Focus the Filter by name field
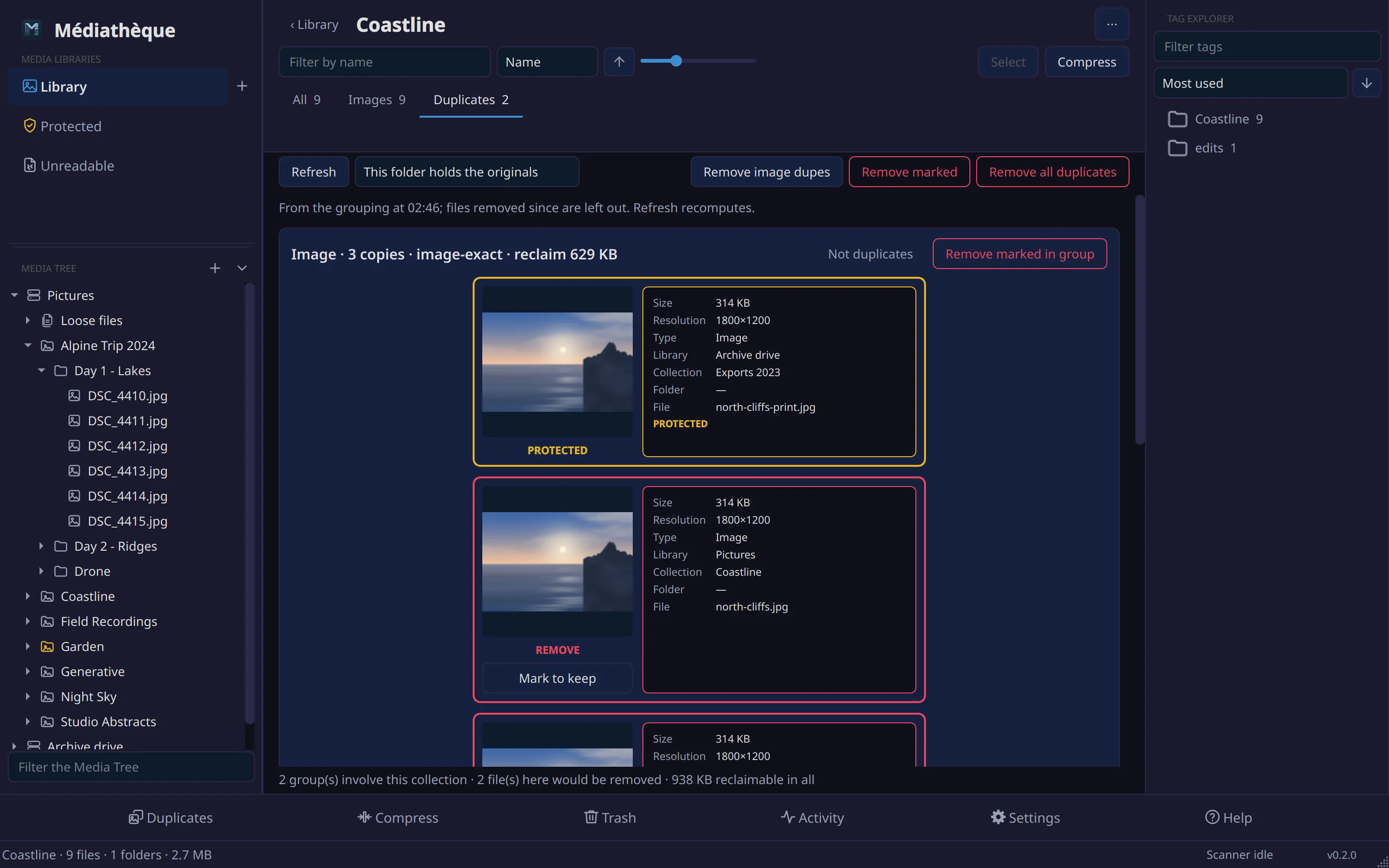 (x=384, y=61)
